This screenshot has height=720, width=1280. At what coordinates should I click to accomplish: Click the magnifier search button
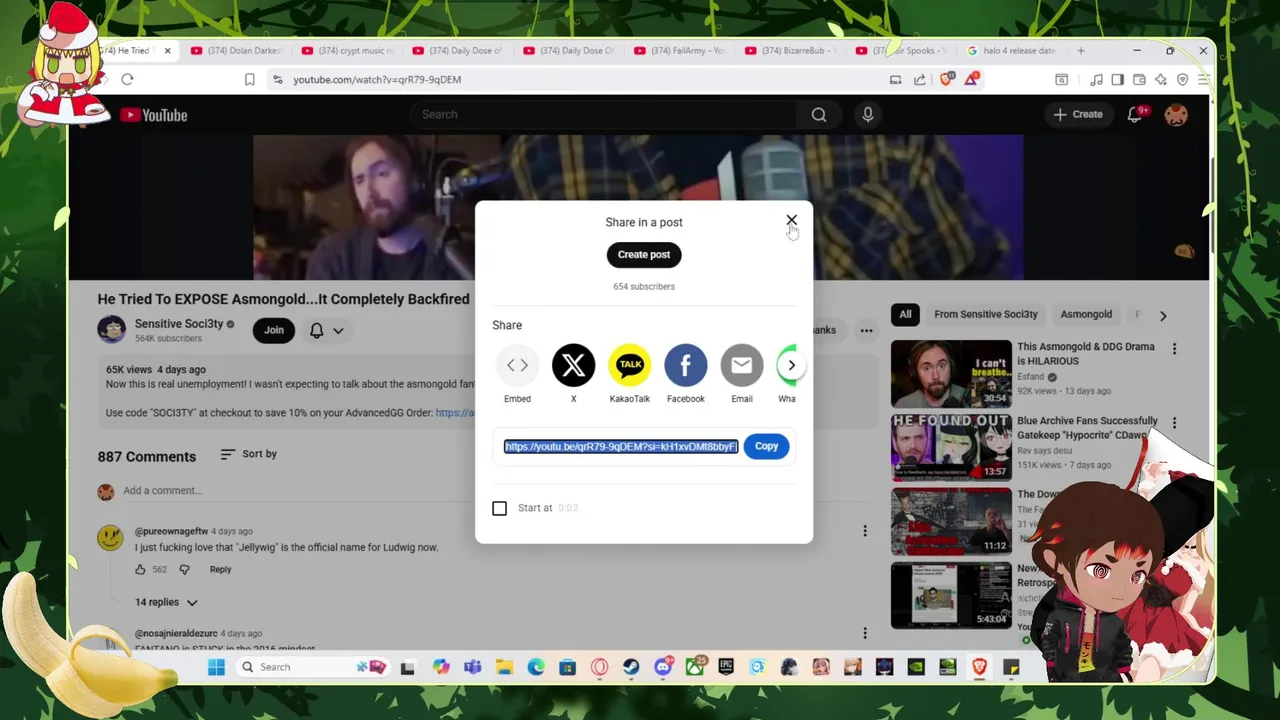[x=819, y=114]
